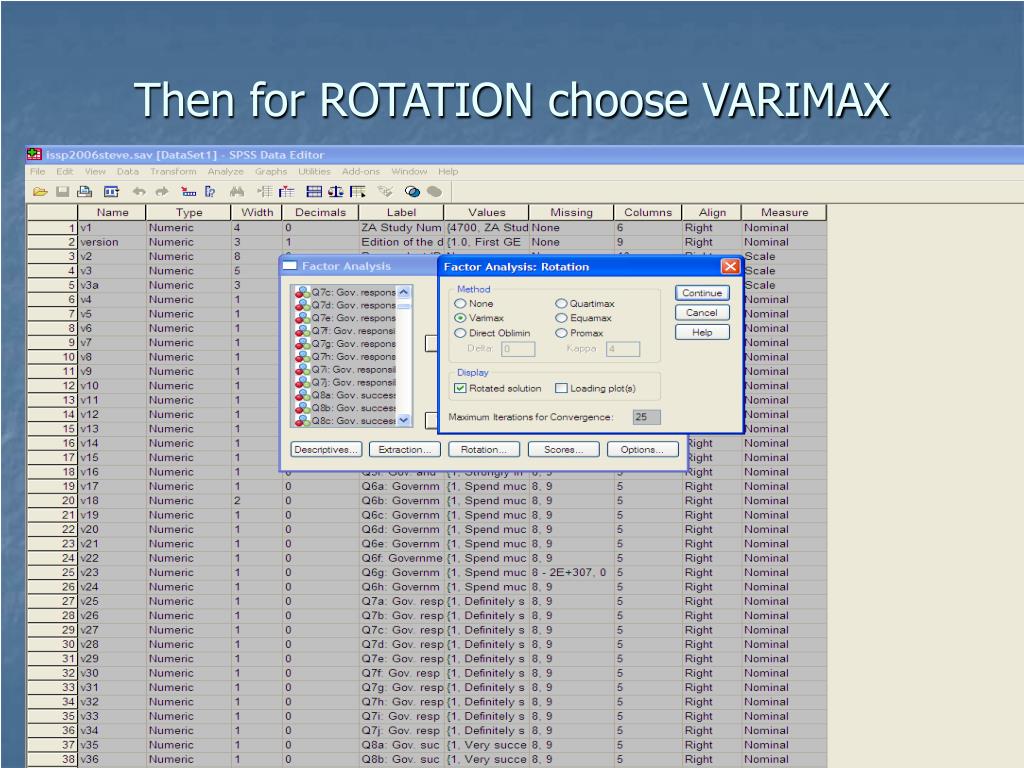
Task: Select the Equamax rotation method
Action: pyautogui.click(x=561, y=318)
